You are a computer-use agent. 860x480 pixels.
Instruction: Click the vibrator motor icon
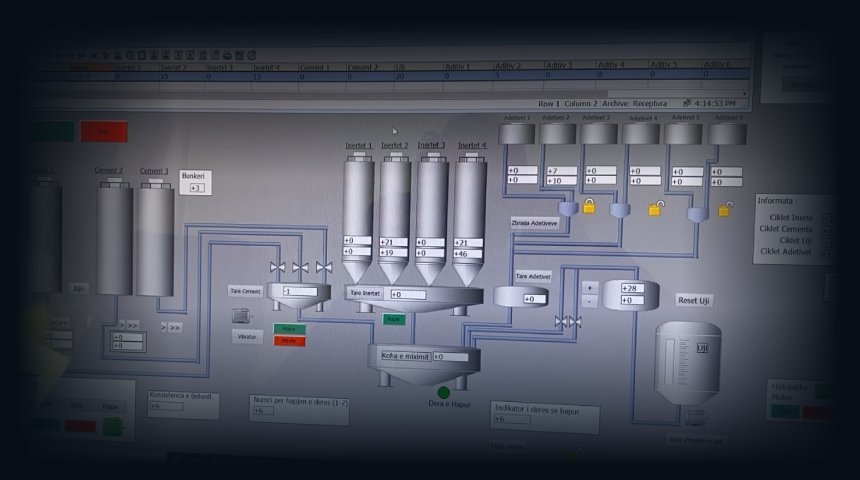[241, 315]
